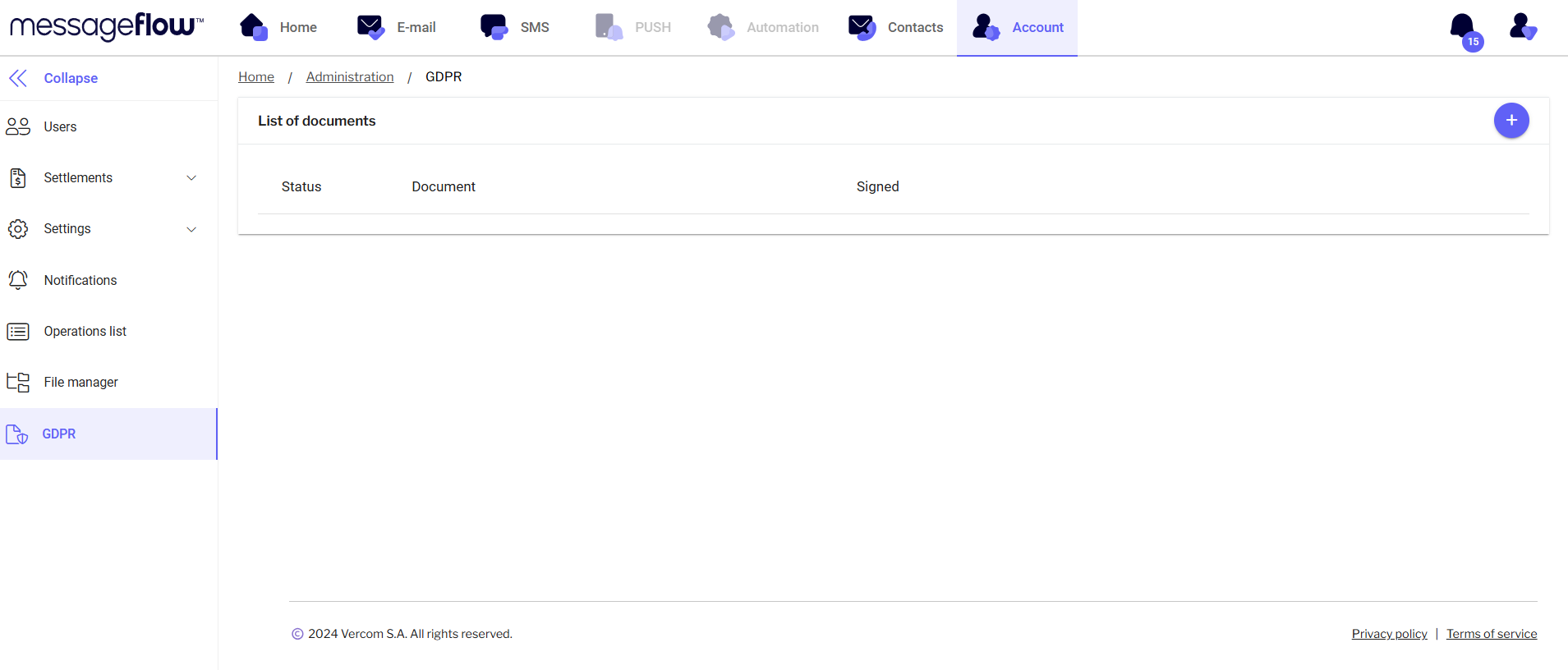Open the SMS navigation tab
The width and height of the screenshot is (1568, 670).
(516, 27)
